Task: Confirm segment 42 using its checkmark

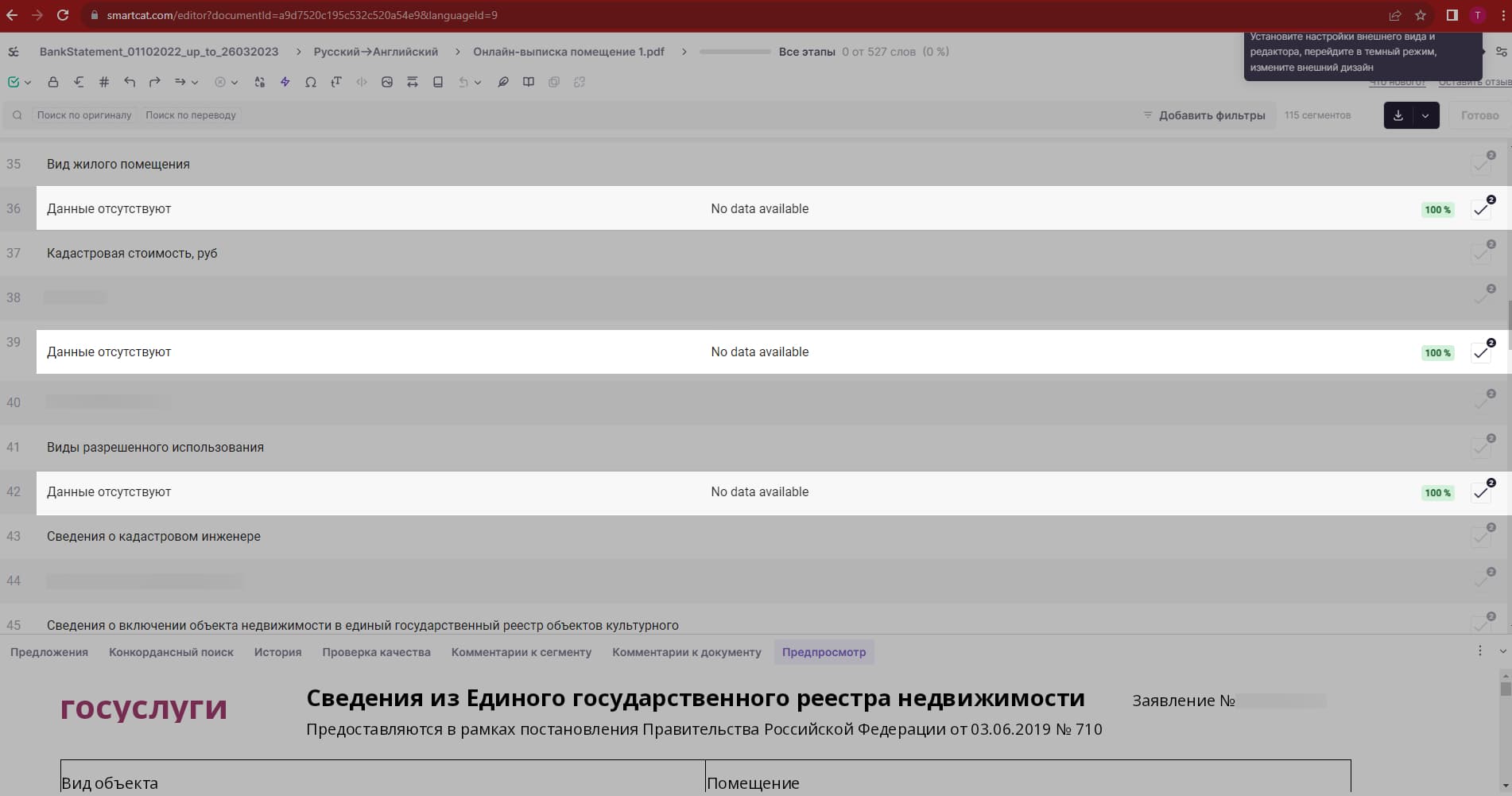Action: click(1481, 493)
